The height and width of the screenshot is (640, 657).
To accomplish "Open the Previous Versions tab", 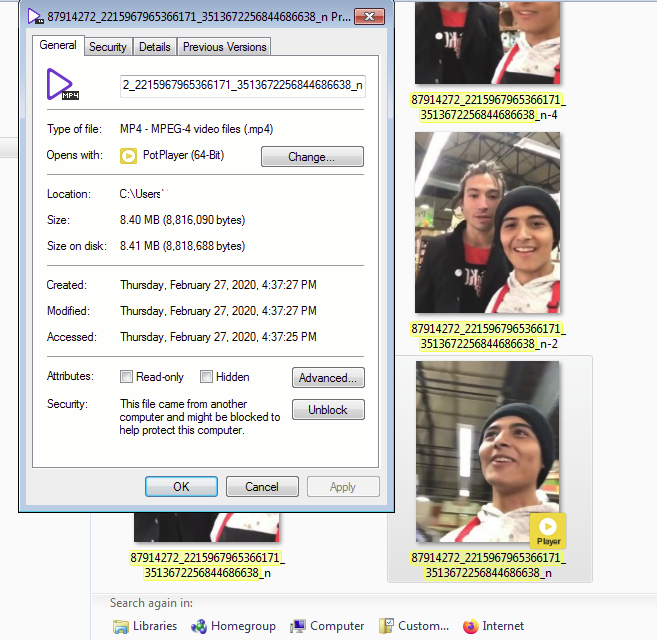I will 224,47.
